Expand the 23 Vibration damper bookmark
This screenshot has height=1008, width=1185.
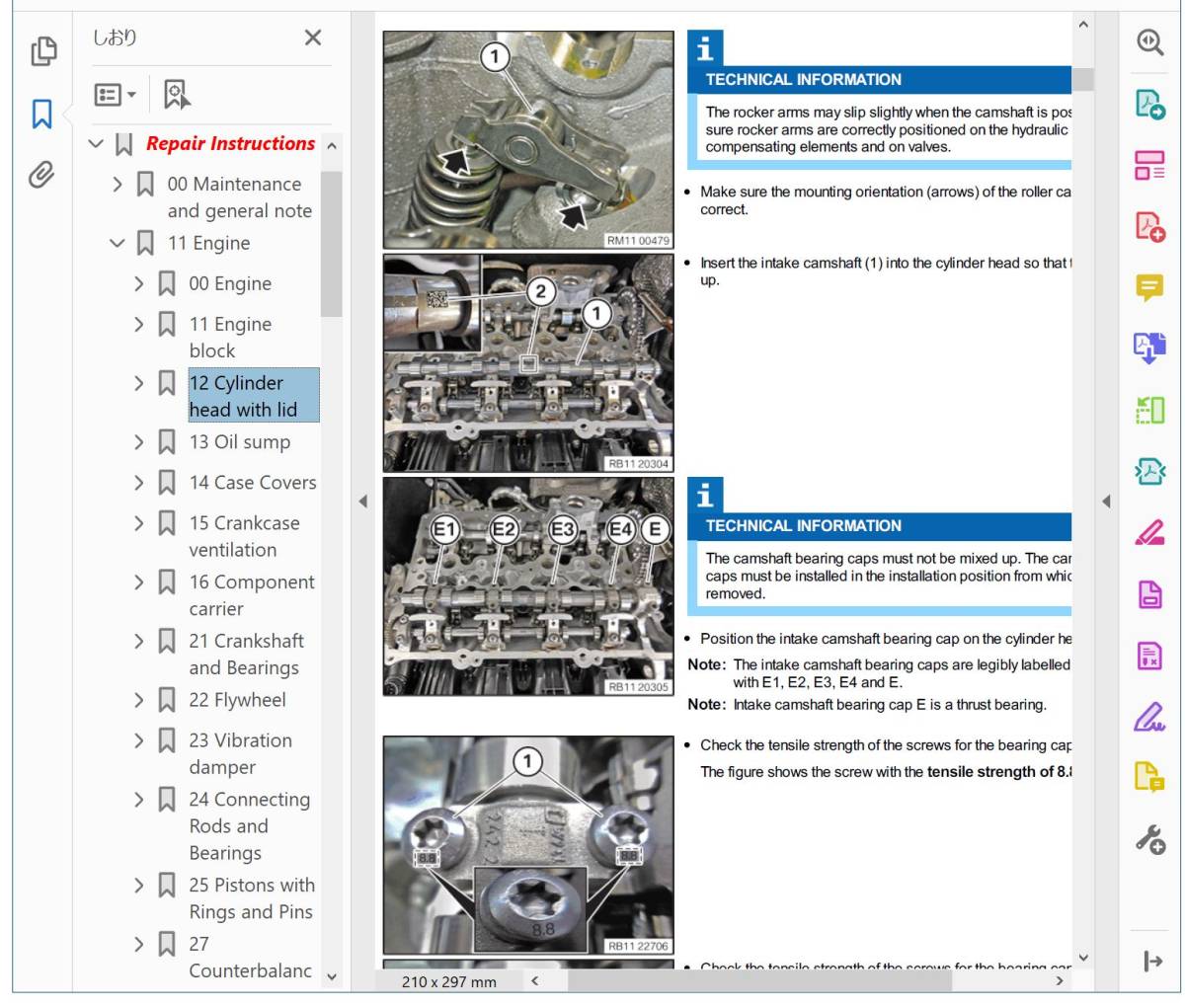click(x=139, y=740)
